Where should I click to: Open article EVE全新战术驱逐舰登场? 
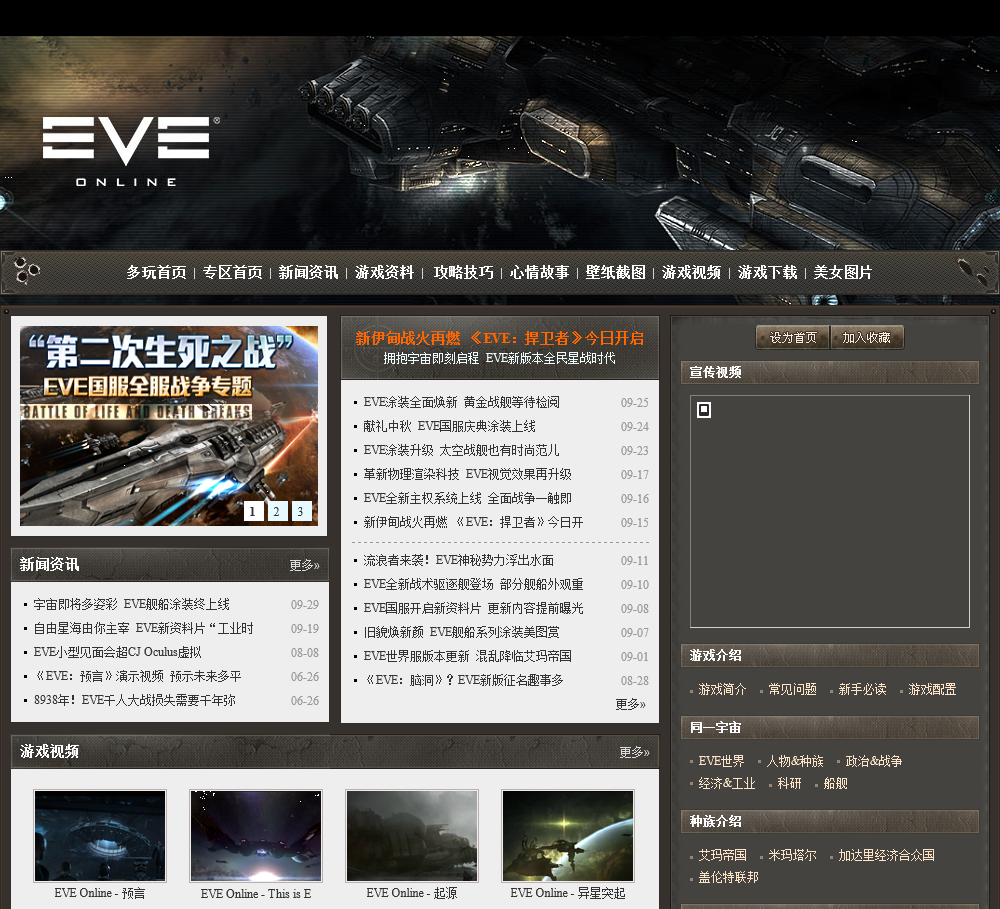(473, 584)
